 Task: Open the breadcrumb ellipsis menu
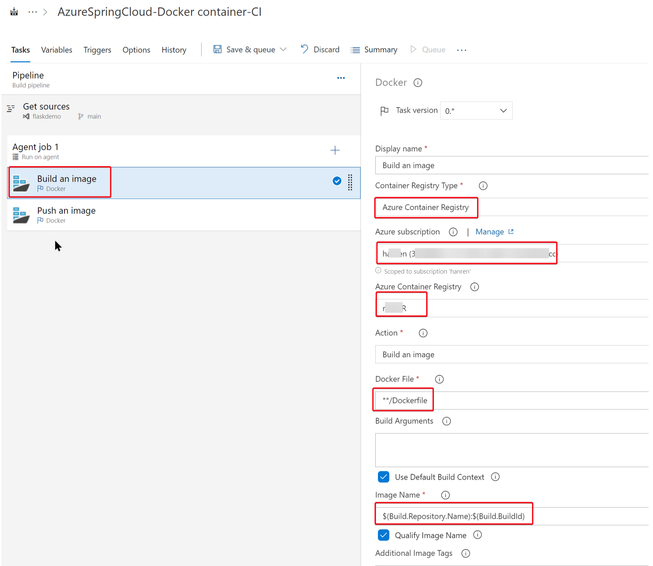tap(32, 12)
